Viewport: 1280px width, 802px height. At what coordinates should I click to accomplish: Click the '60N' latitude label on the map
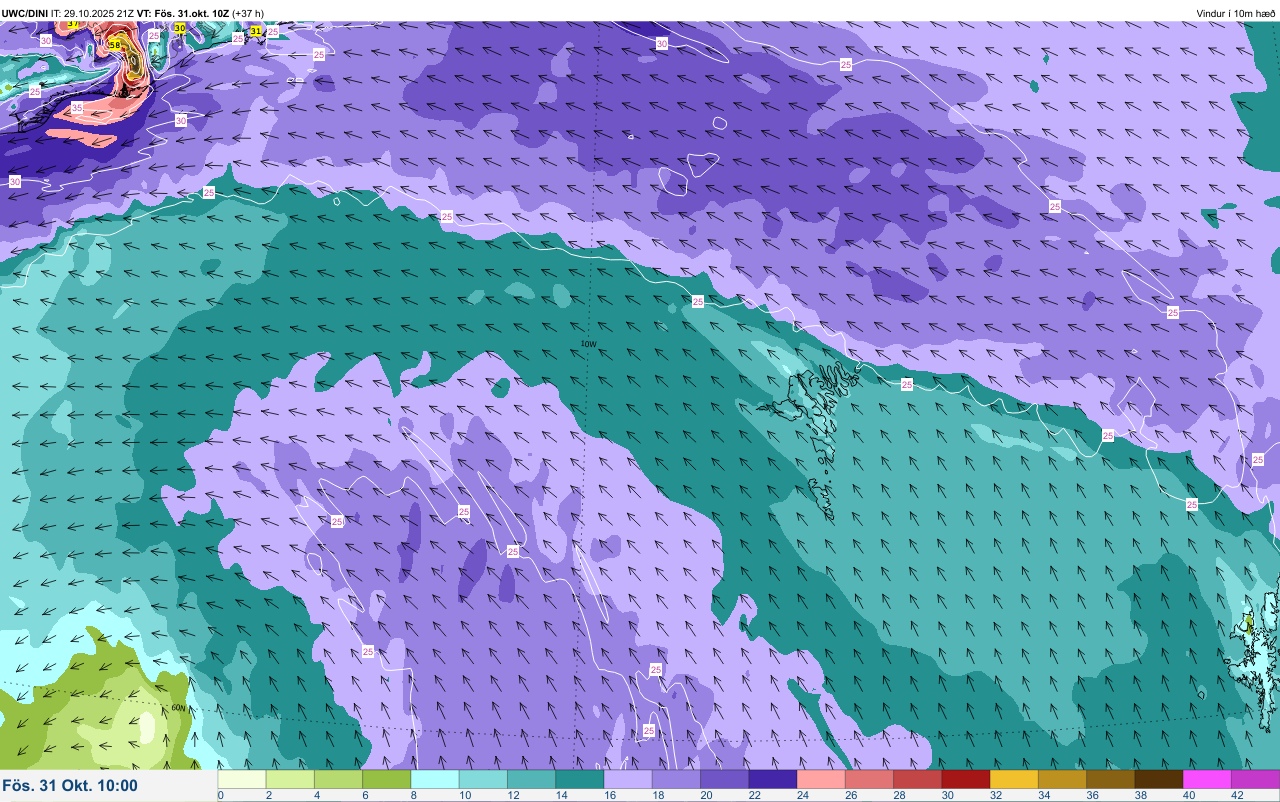(x=178, y=708)
